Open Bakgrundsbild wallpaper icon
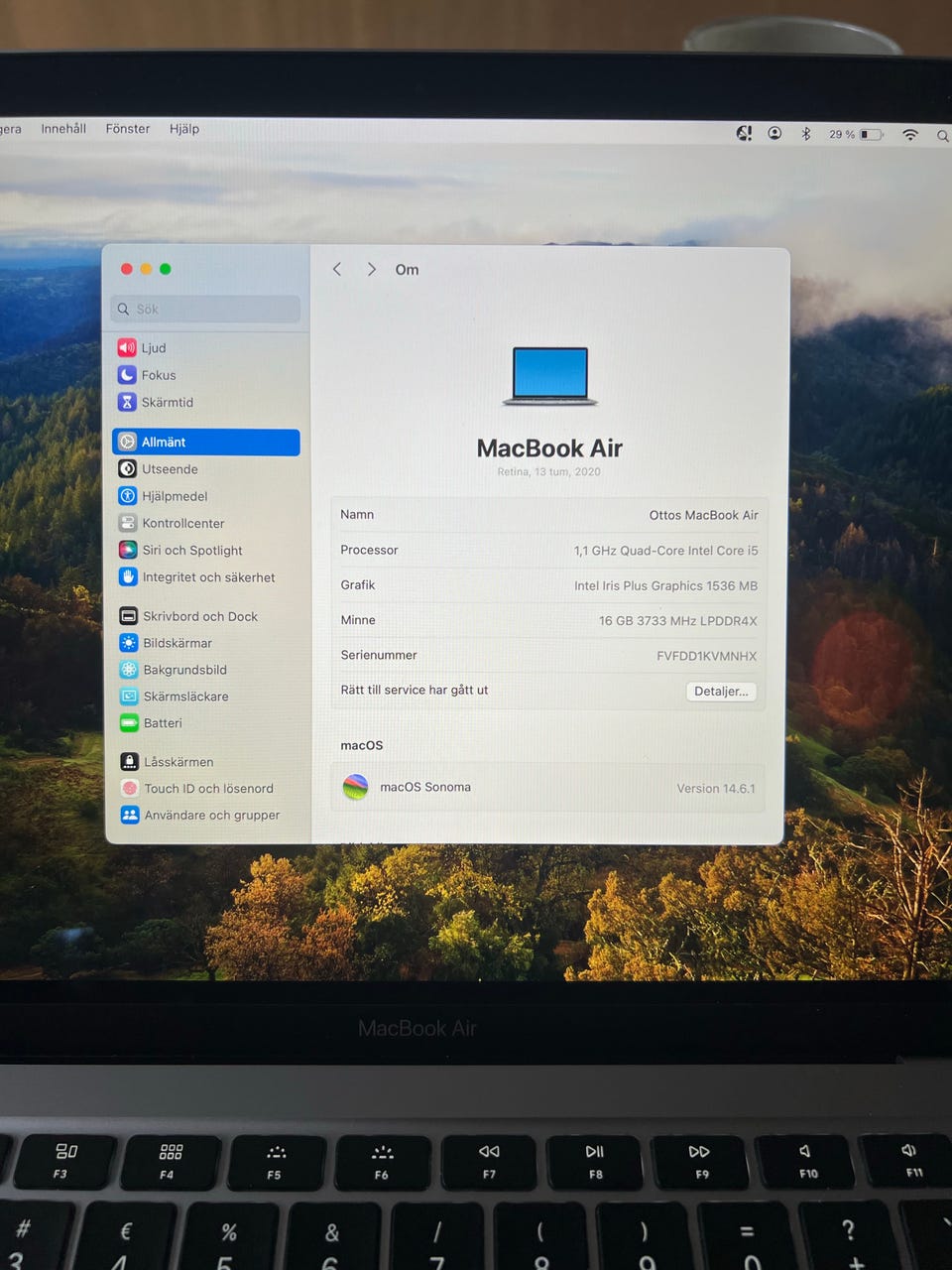The image size is (952, 1270). [129, 670]
